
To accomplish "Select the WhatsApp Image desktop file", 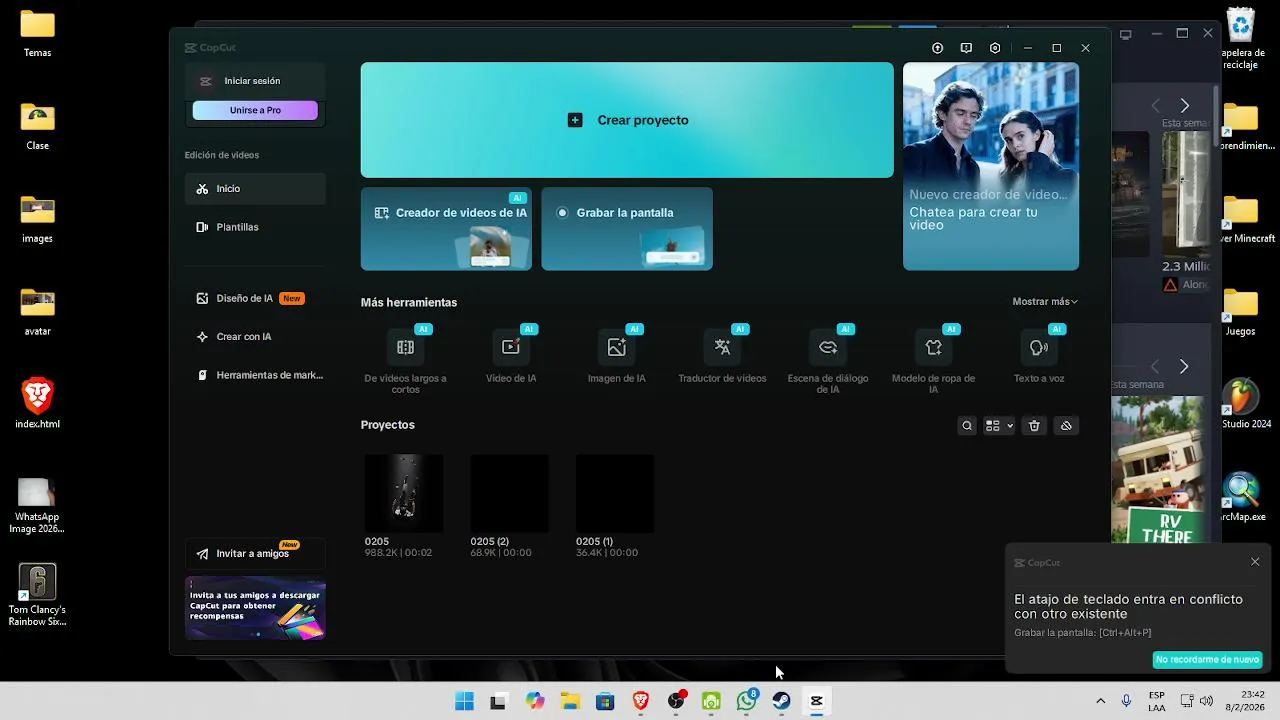I will coord(37,506).
